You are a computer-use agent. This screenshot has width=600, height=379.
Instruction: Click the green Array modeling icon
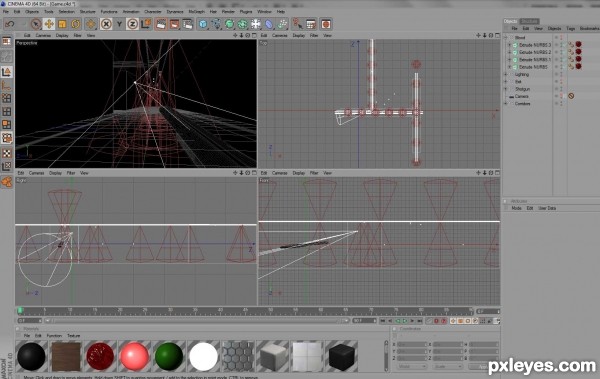coord(243,24)
